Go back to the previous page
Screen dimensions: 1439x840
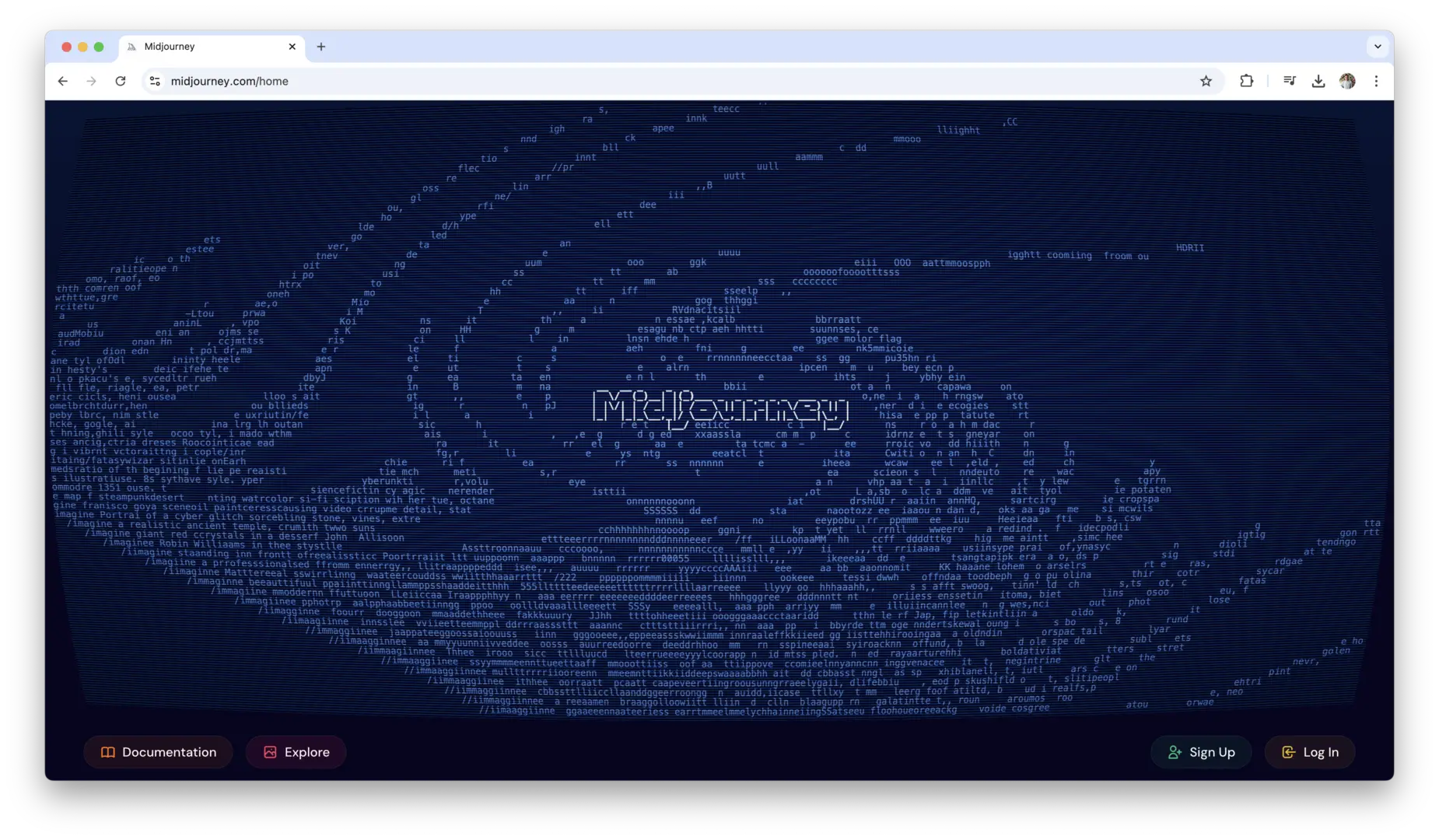point(63,81)
